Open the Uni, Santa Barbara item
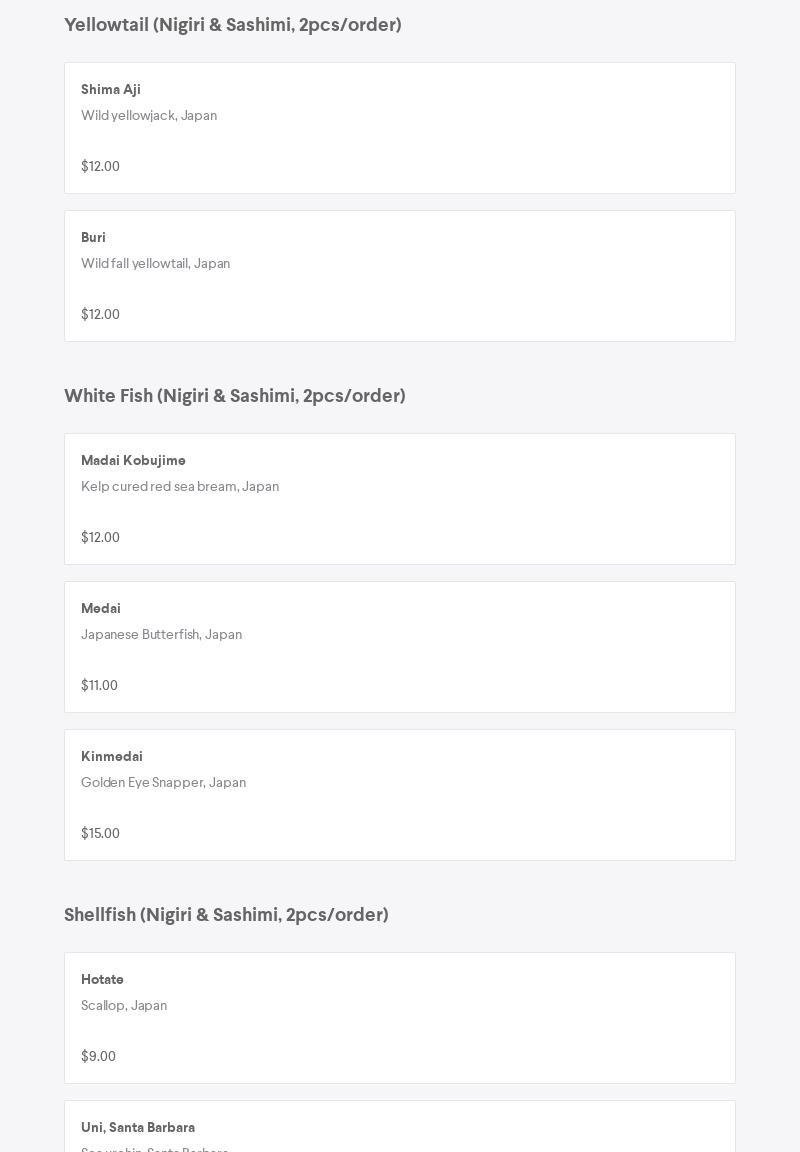The image size is (800, 1152). click(x=138, y=1128)
